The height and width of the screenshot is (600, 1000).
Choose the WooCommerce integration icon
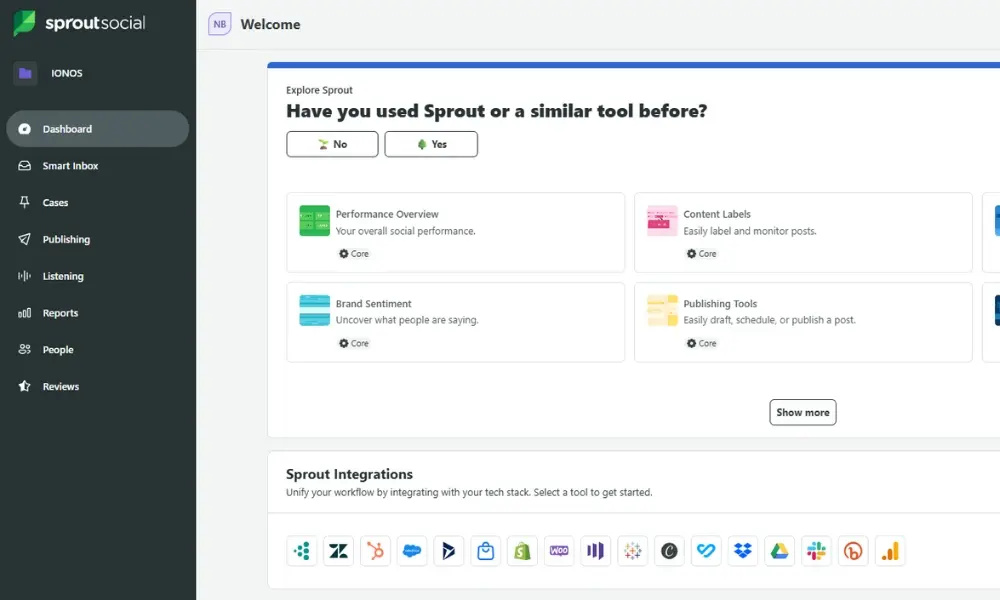coord(559,551)
